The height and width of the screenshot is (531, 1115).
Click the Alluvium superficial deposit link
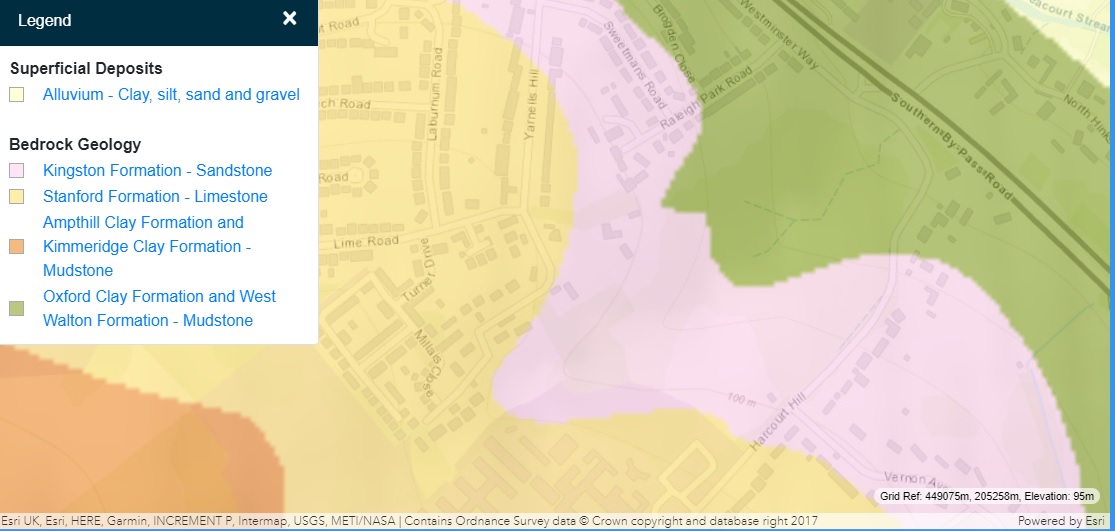point(171,95)
